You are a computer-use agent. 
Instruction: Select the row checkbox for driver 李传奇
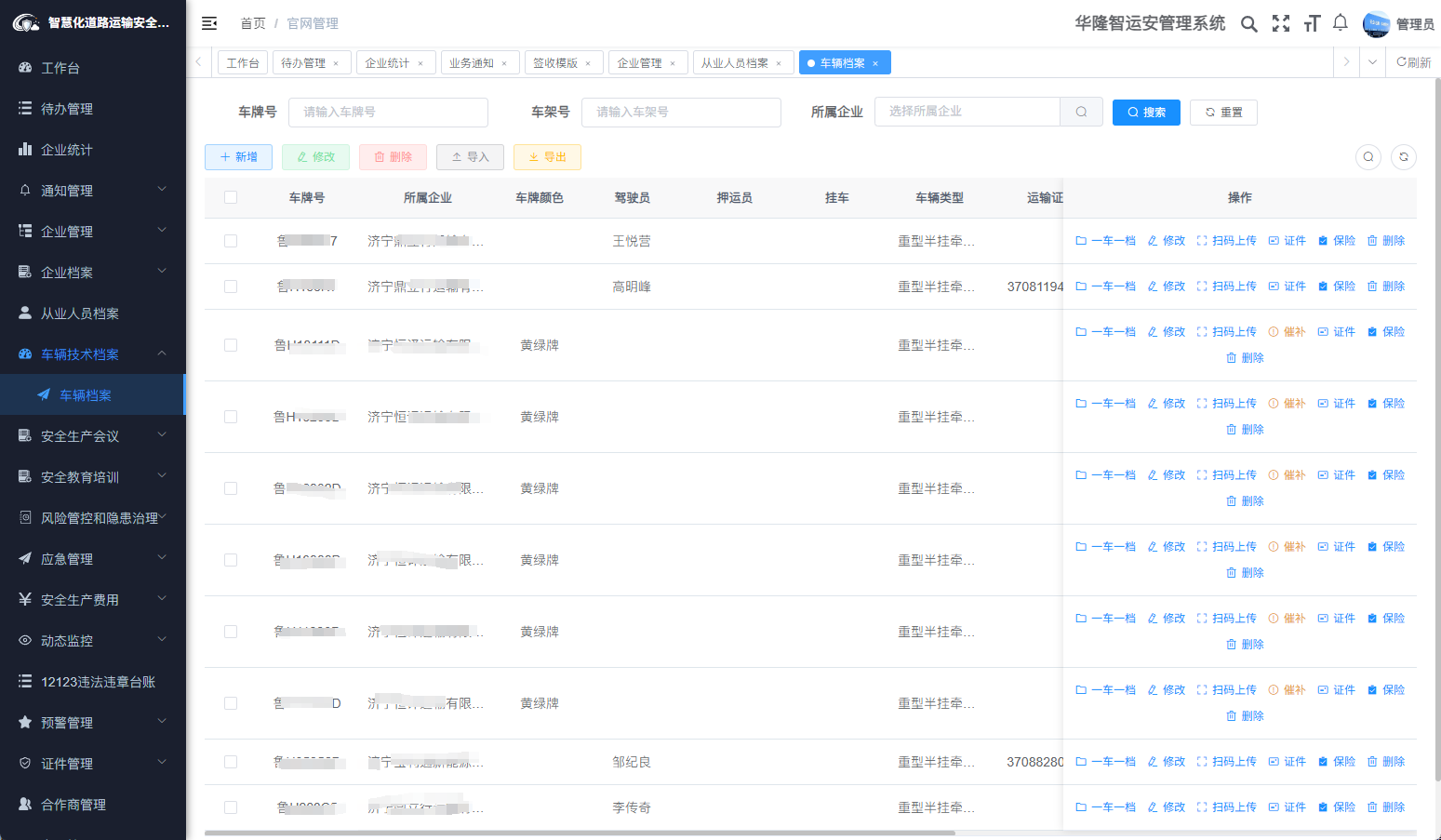pos(231,807)
